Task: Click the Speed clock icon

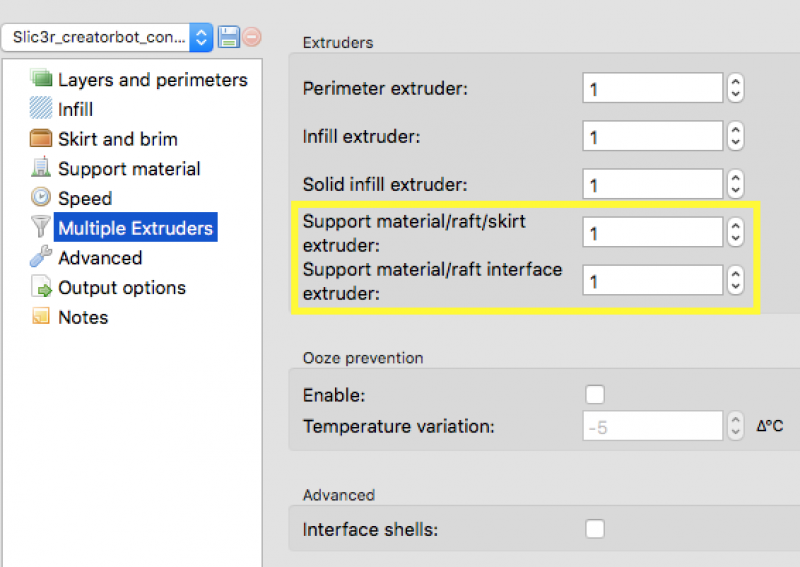Action: click(41, 198)
